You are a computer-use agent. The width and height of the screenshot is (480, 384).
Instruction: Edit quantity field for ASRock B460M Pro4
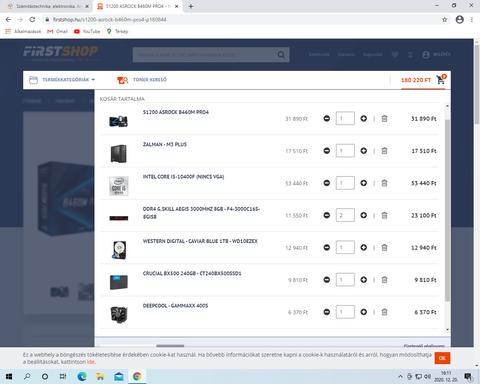coord(345,118)
